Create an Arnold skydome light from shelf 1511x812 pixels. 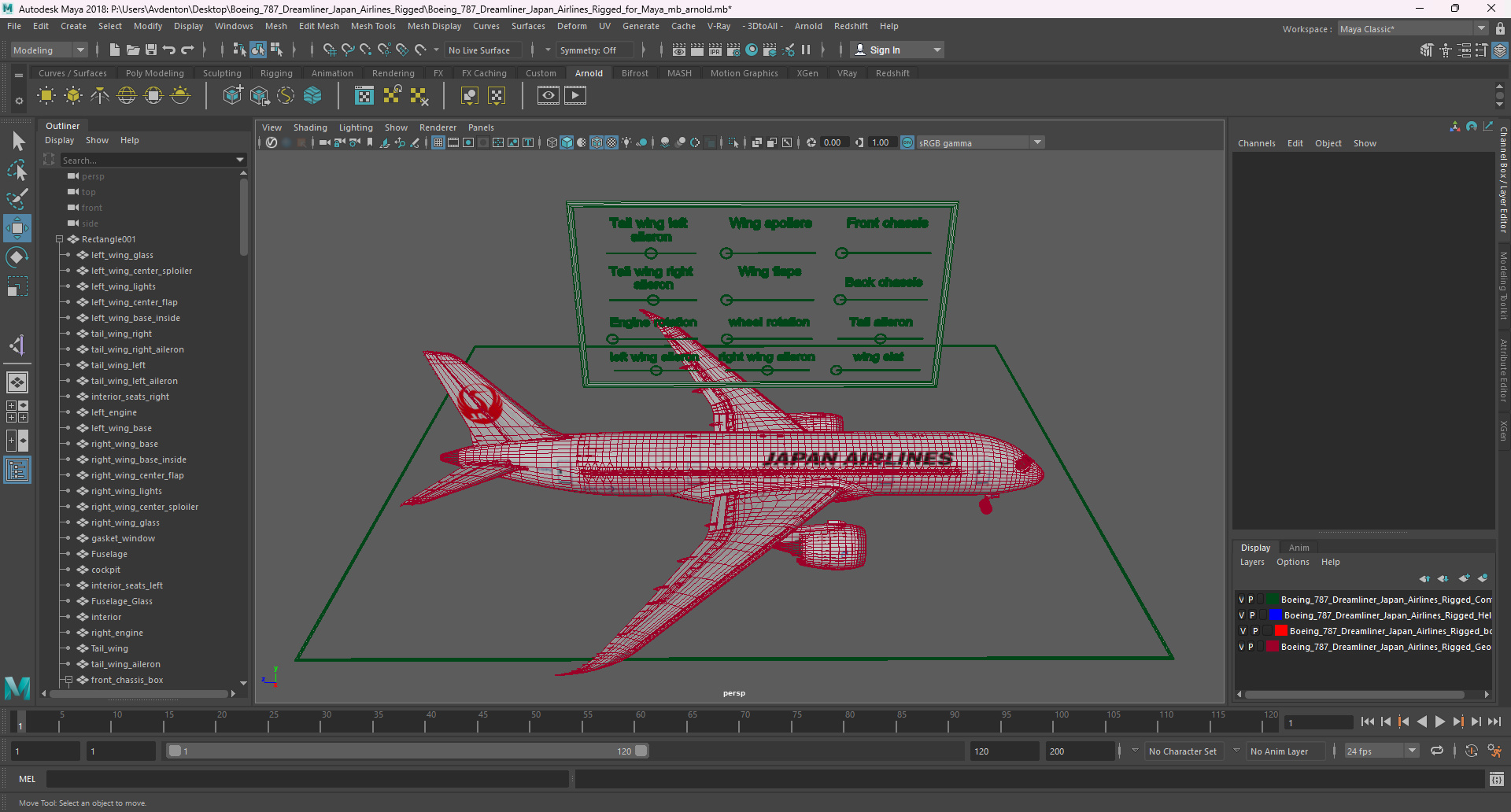tap(127, 96)
